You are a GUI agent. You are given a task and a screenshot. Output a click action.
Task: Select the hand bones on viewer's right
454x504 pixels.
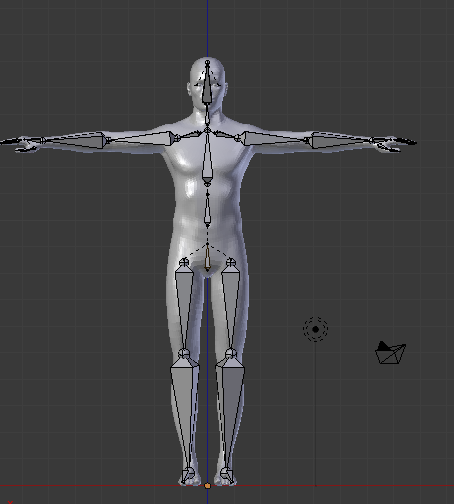point(395,143)
